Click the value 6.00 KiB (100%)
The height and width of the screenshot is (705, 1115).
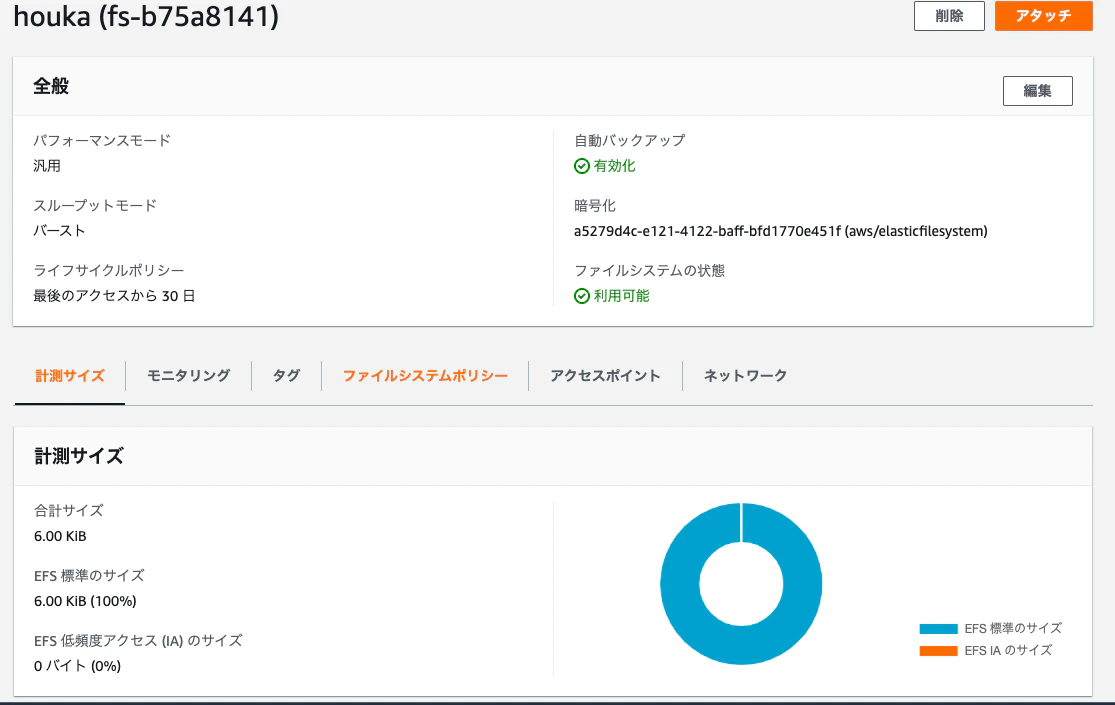pos(85,601)
